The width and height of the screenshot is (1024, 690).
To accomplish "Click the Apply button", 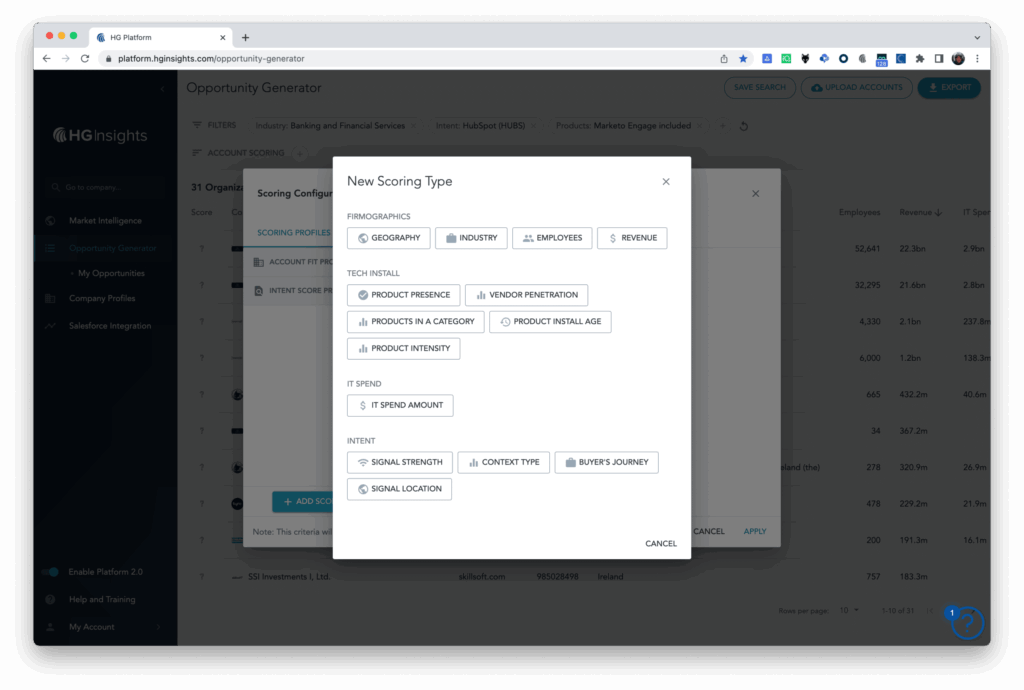I will click(x=754, y=531).
